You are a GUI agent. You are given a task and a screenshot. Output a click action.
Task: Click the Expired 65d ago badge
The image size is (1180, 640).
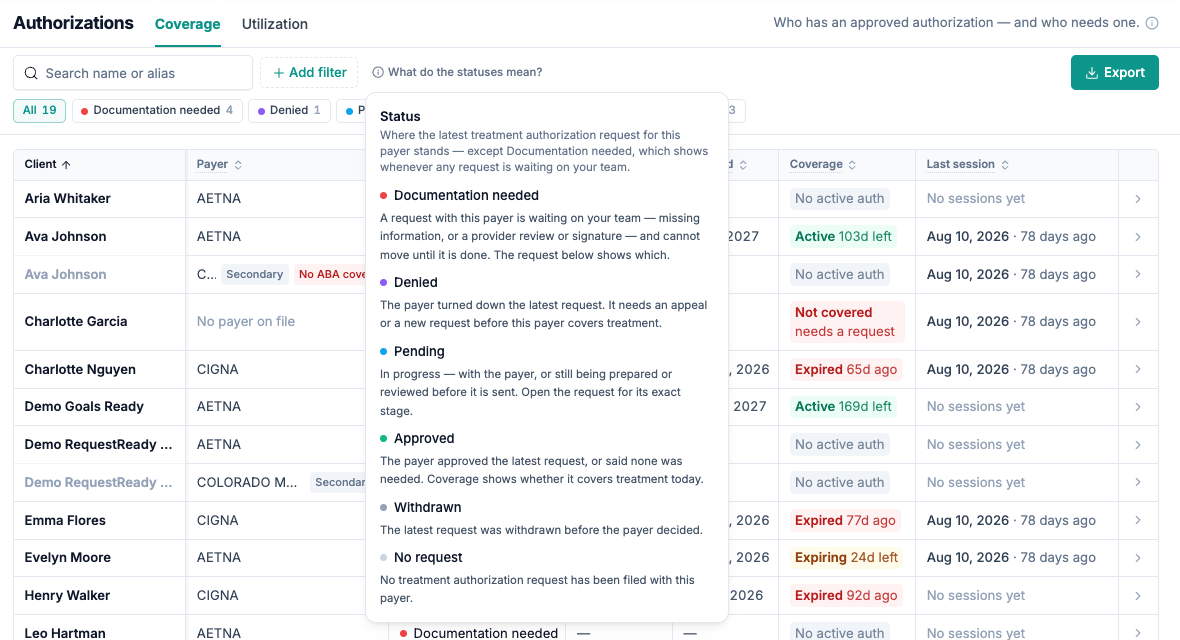[x=846, y=370]
